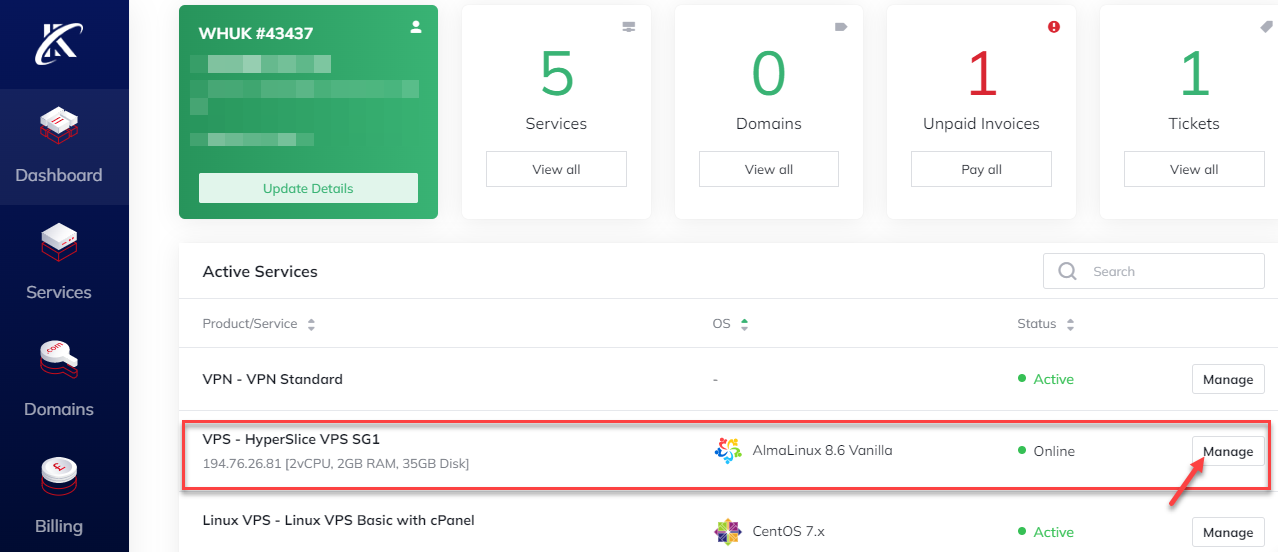View all services from Services card
1278x552 pixels.
(x=556, y=169)
